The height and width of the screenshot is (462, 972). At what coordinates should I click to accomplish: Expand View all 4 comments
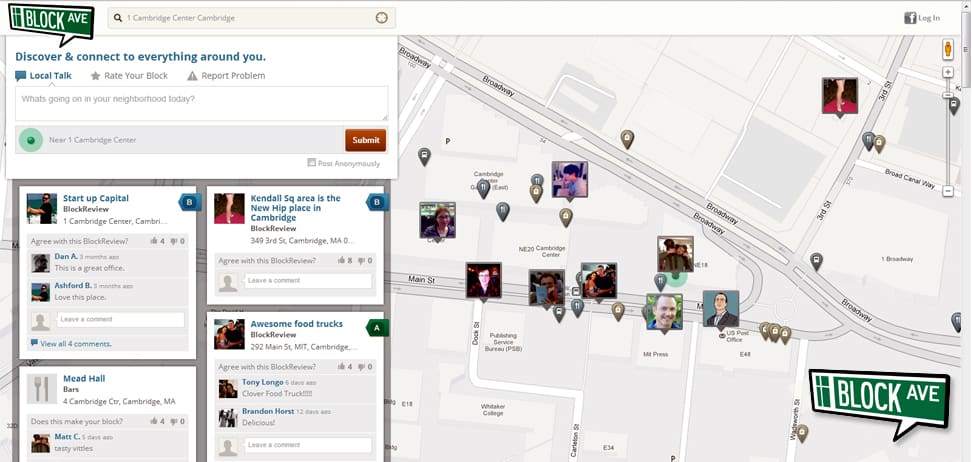coord(75,344)
